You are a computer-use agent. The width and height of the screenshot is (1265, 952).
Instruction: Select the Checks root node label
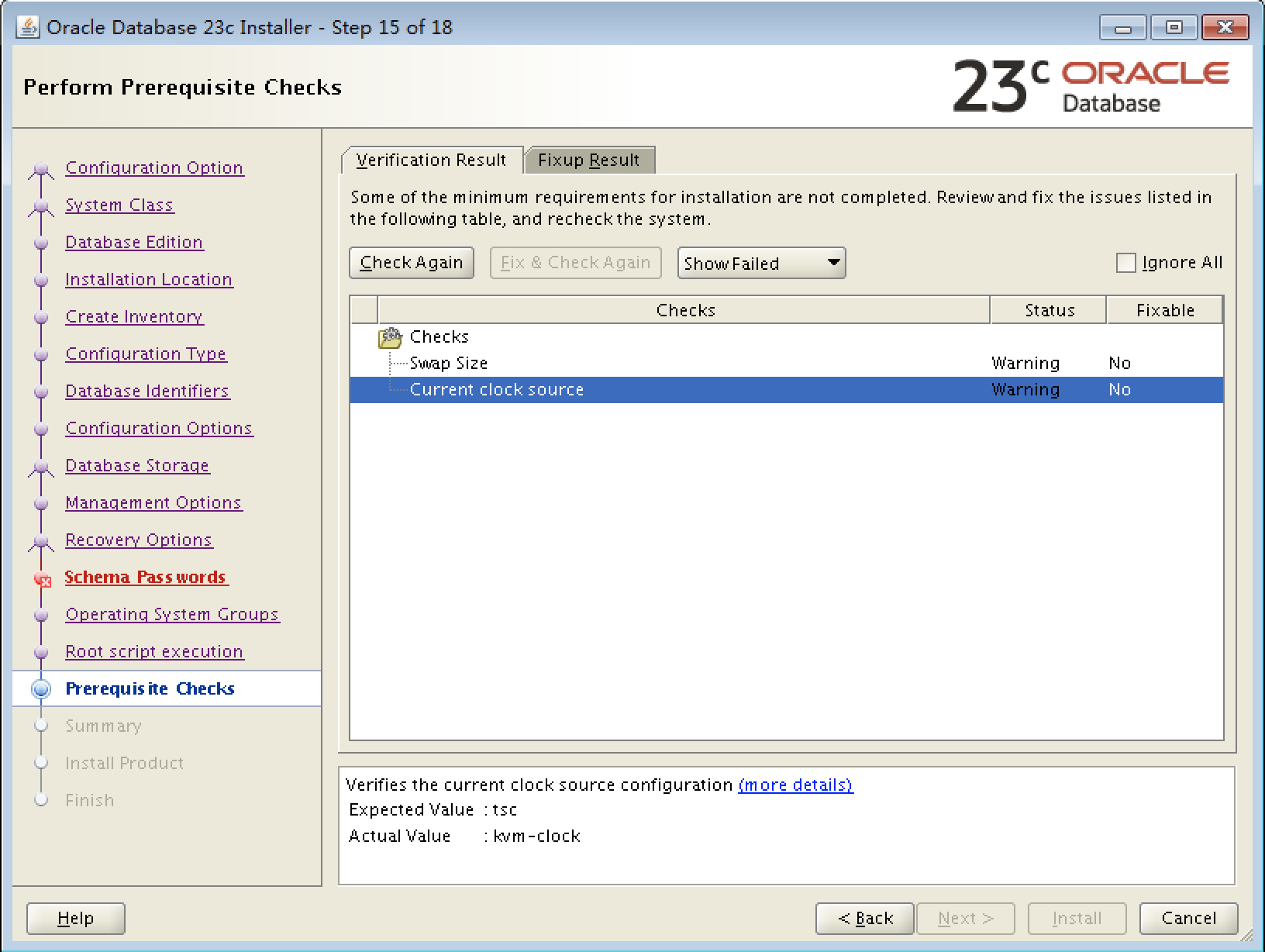click(439, 337)
